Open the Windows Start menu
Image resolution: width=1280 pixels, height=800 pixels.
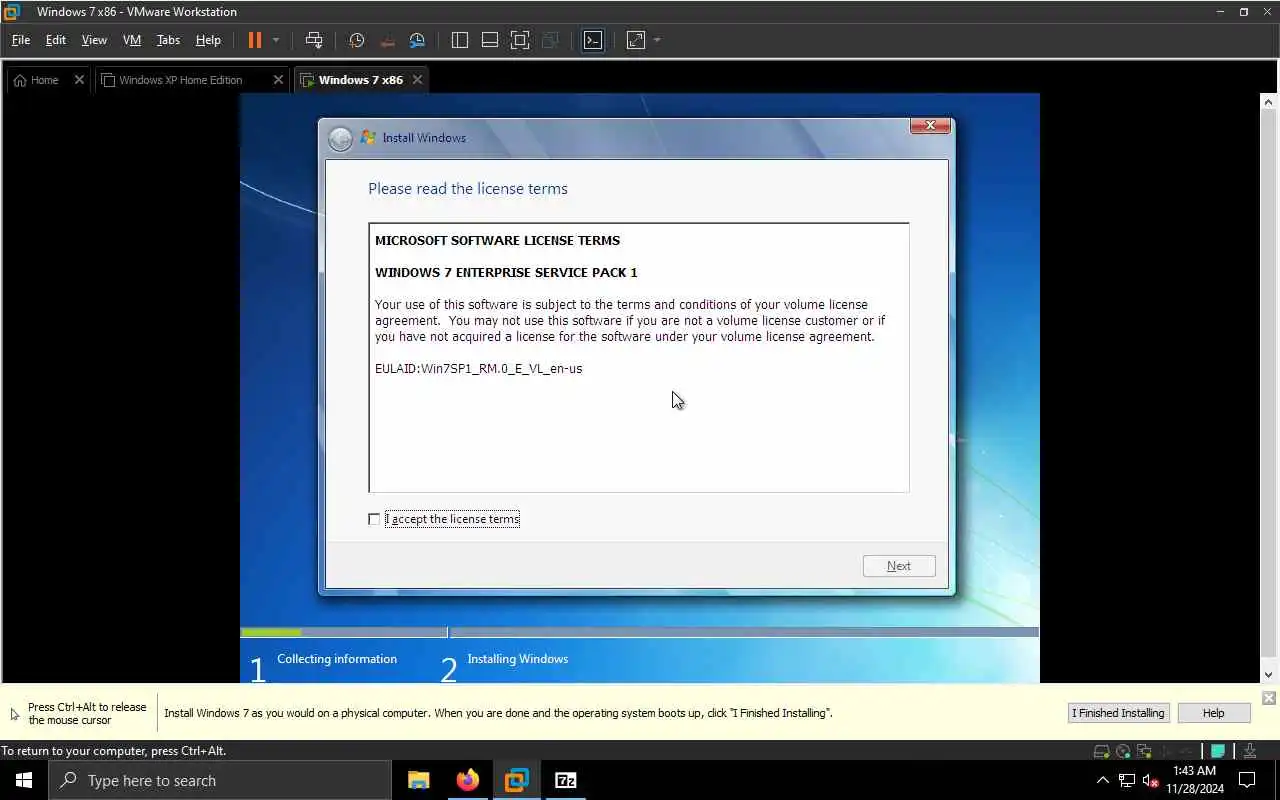pyautogui.click(x=24, y=780)
